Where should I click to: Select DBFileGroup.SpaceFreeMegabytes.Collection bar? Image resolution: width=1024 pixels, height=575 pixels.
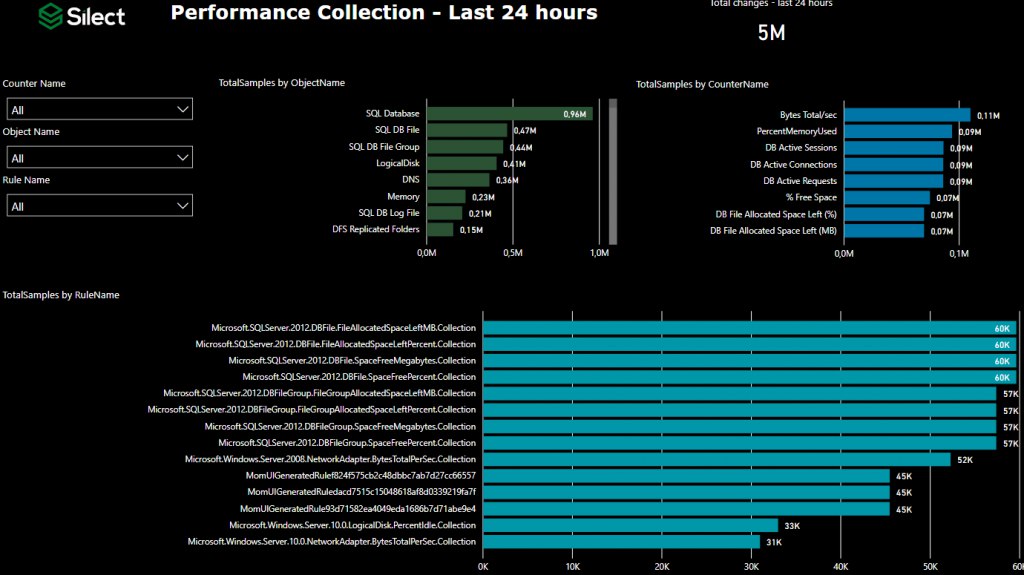click(x=739, y=427)
